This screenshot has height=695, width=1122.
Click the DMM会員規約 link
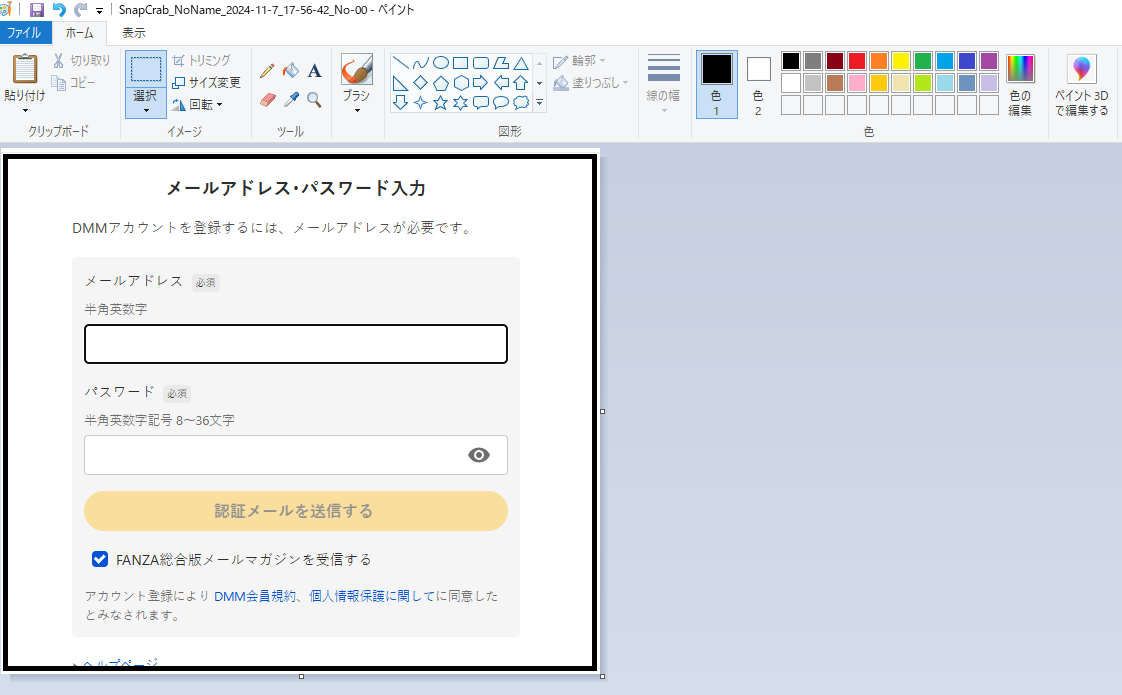pos(255,596)
